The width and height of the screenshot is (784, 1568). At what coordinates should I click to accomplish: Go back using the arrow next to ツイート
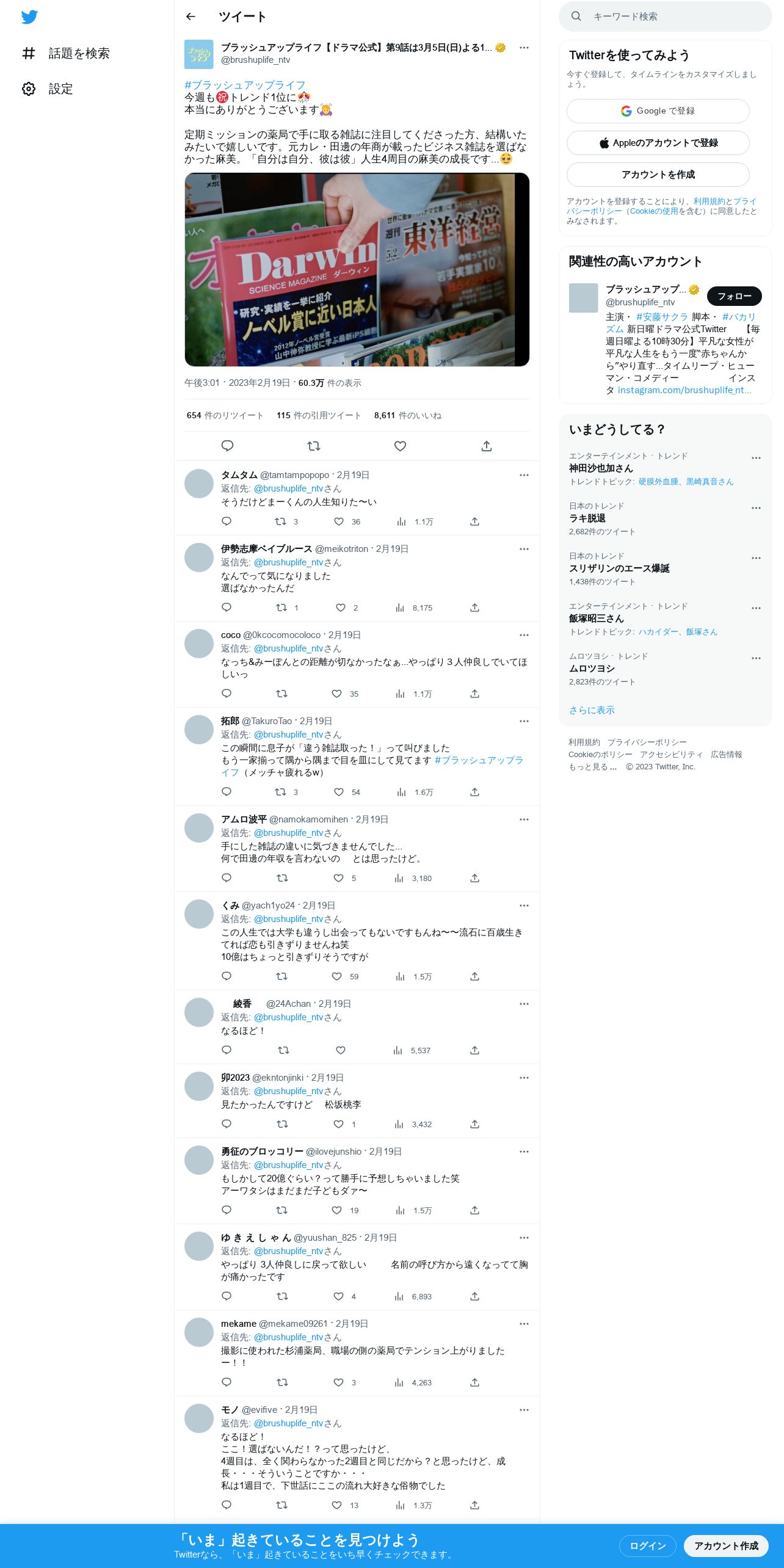click(191, 16)
